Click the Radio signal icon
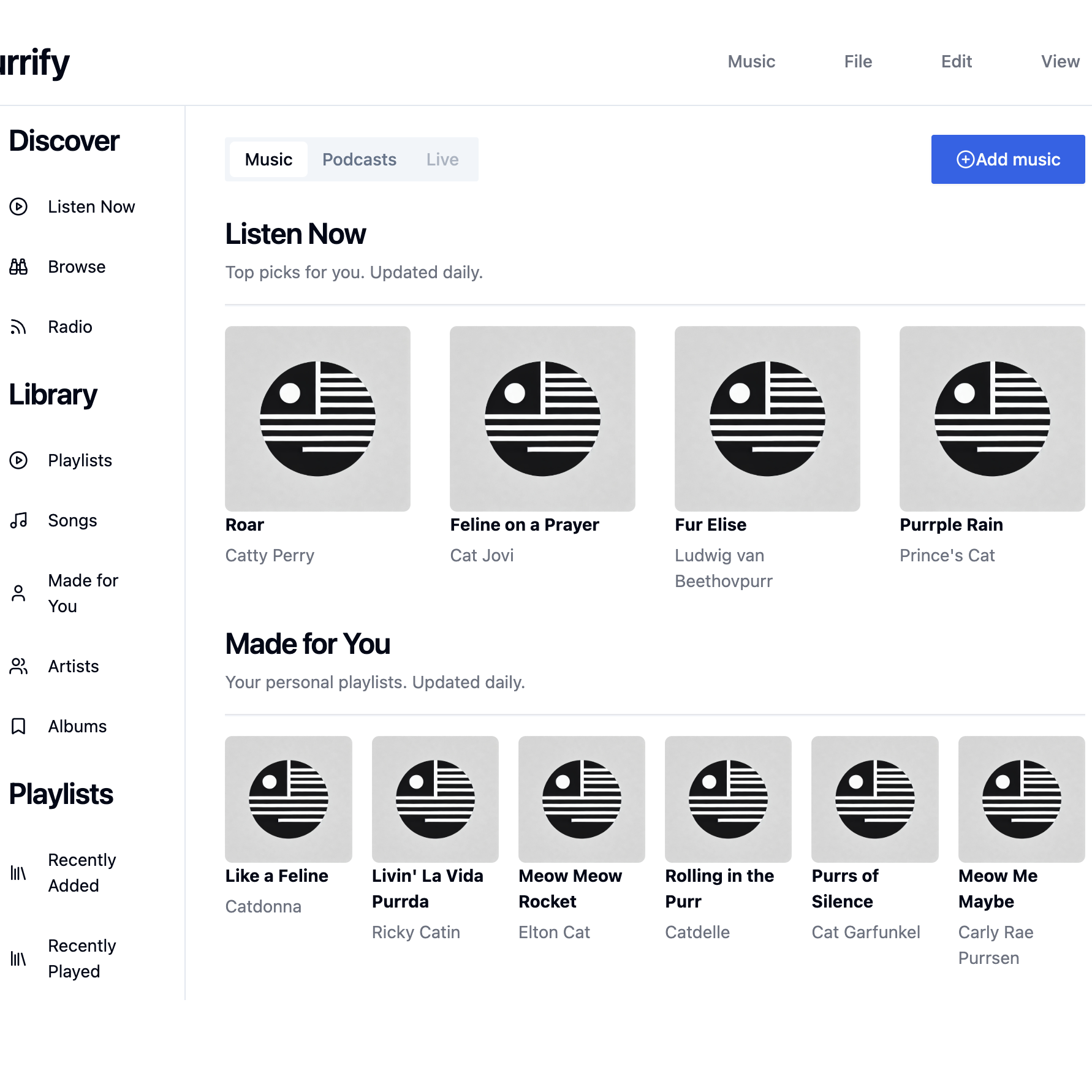The height and width of the screenshot is (1092, 1092). point(18,327)
